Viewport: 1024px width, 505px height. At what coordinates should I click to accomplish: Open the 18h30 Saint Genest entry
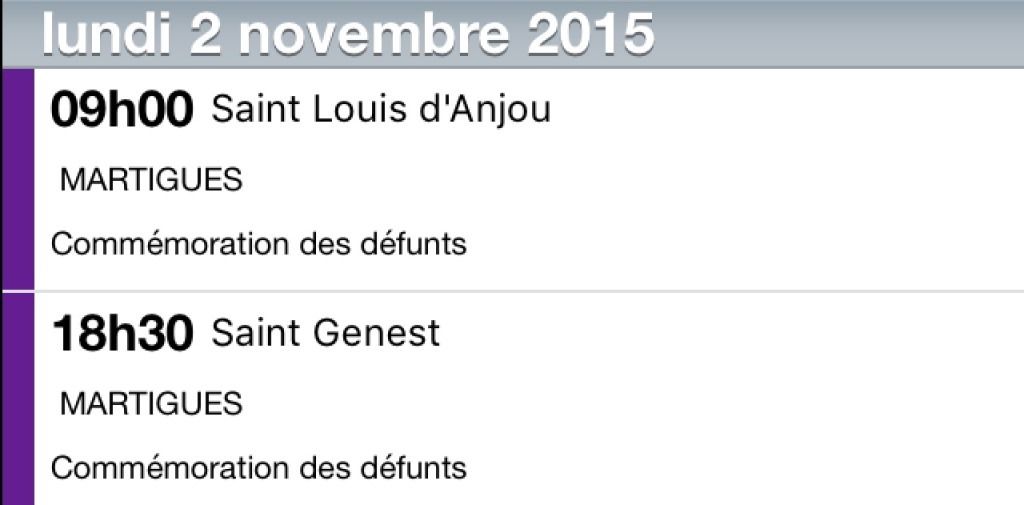pos(529,399)
